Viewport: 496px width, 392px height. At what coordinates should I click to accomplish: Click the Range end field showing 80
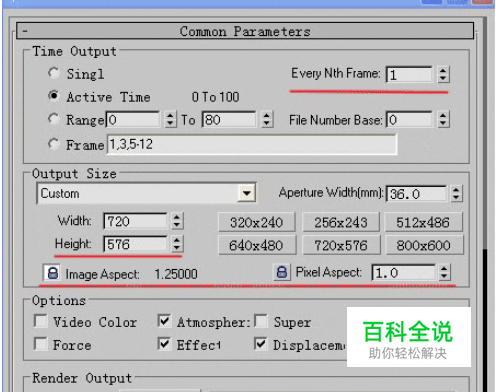229,120
